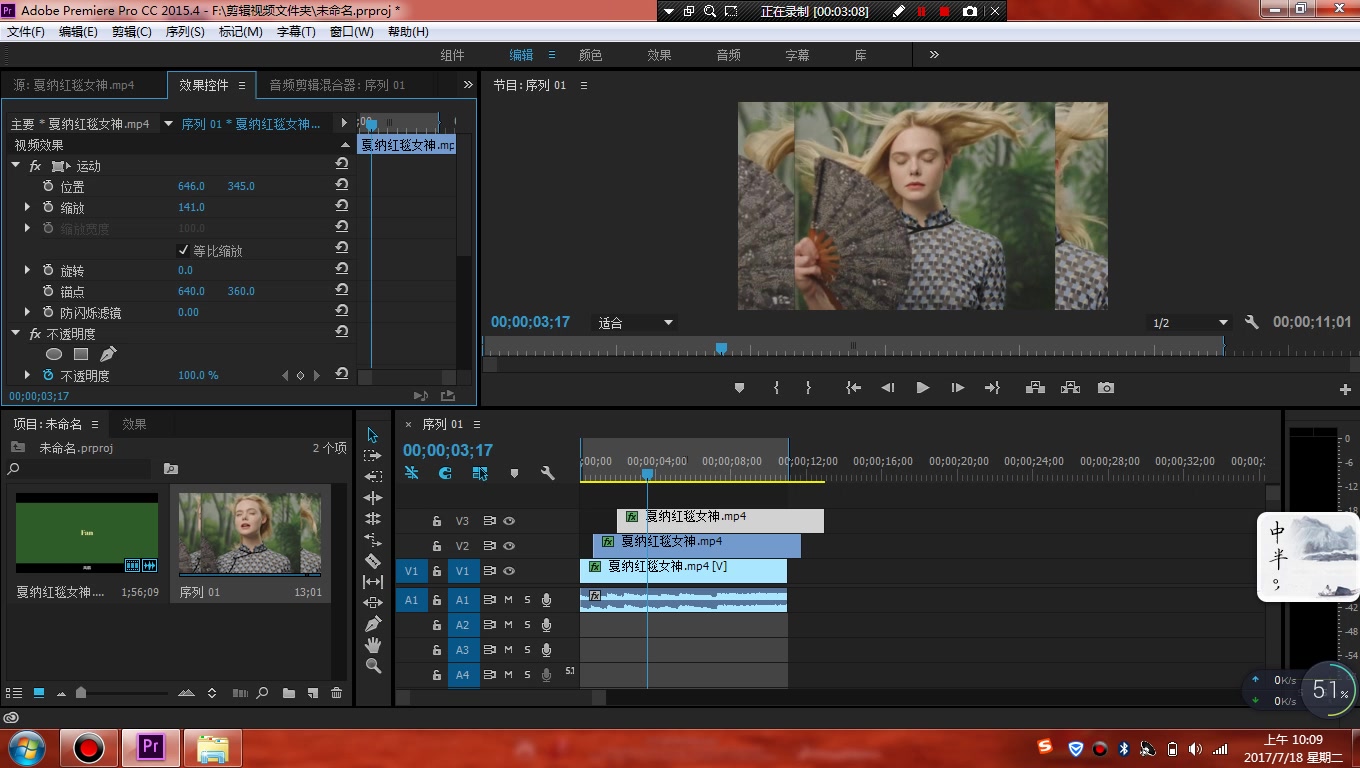1360x768 pixels.
Task: Expand the Rotation property
Action: coord(27,270)
